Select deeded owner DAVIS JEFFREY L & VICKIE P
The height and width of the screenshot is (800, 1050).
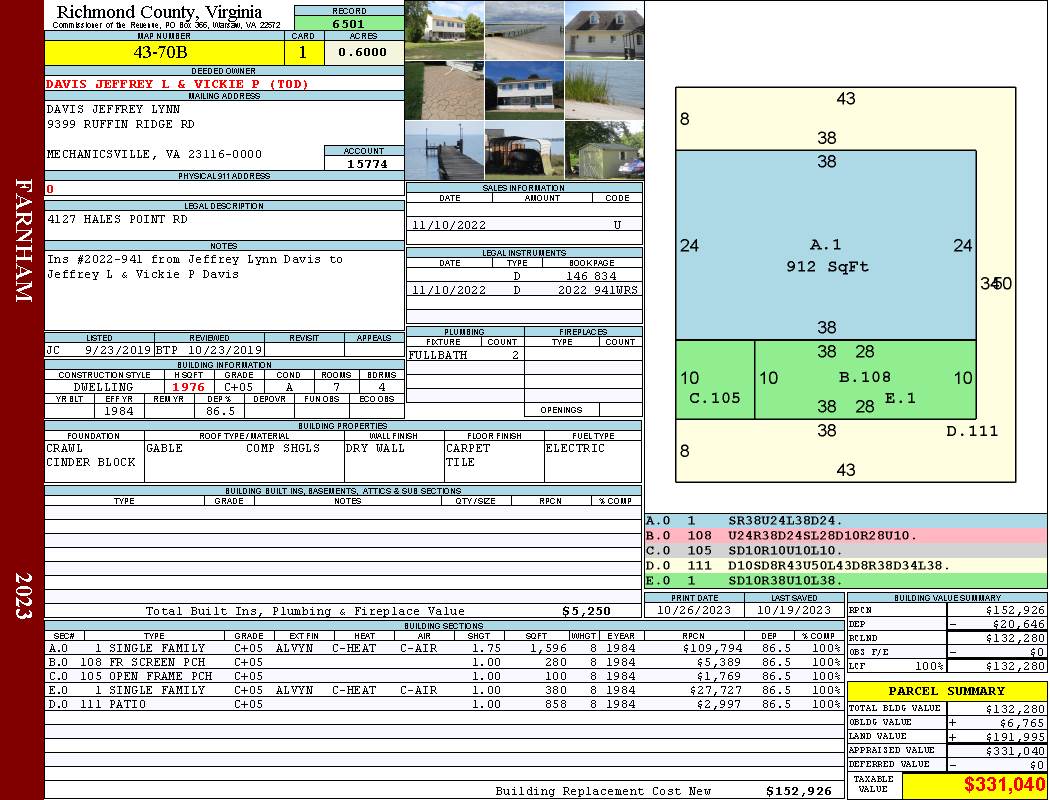point(177,84)
